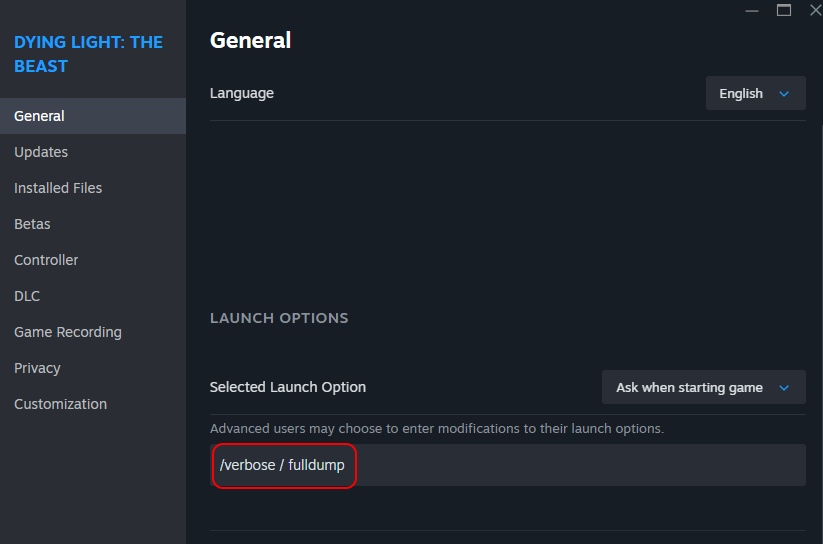This screenshot has width=823, height=544.
Task: Click the Language setting label
Action: click(x=242, y=93)
